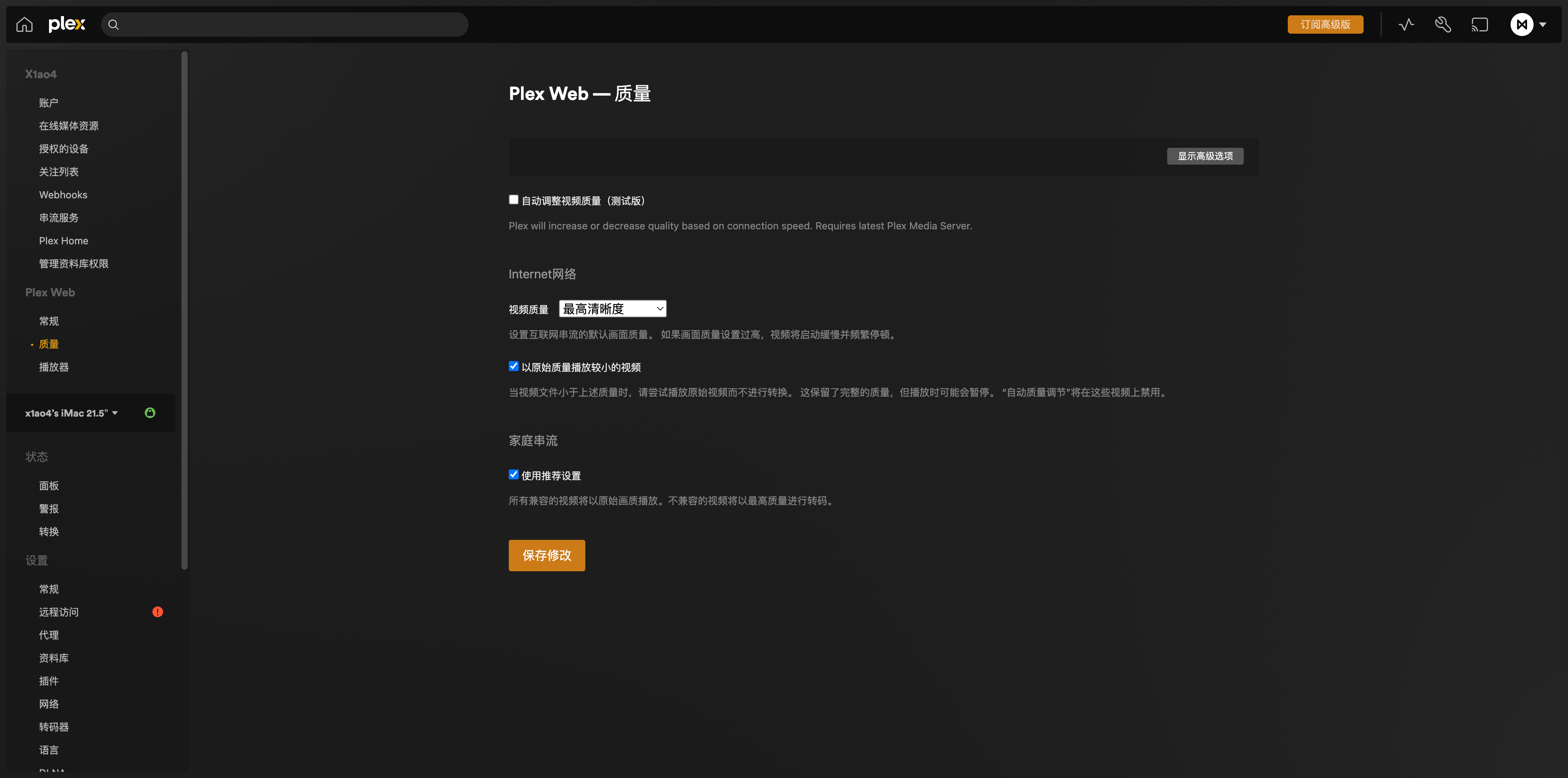Open 转换 under 状态
The width and height of the screenshot is (1568, 778).
tap(49, 531)
